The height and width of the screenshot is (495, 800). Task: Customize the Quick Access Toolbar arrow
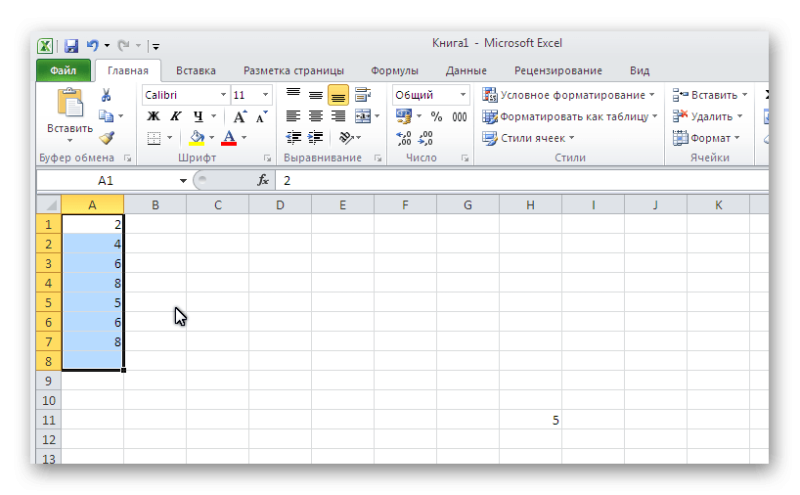coord(156,46)
